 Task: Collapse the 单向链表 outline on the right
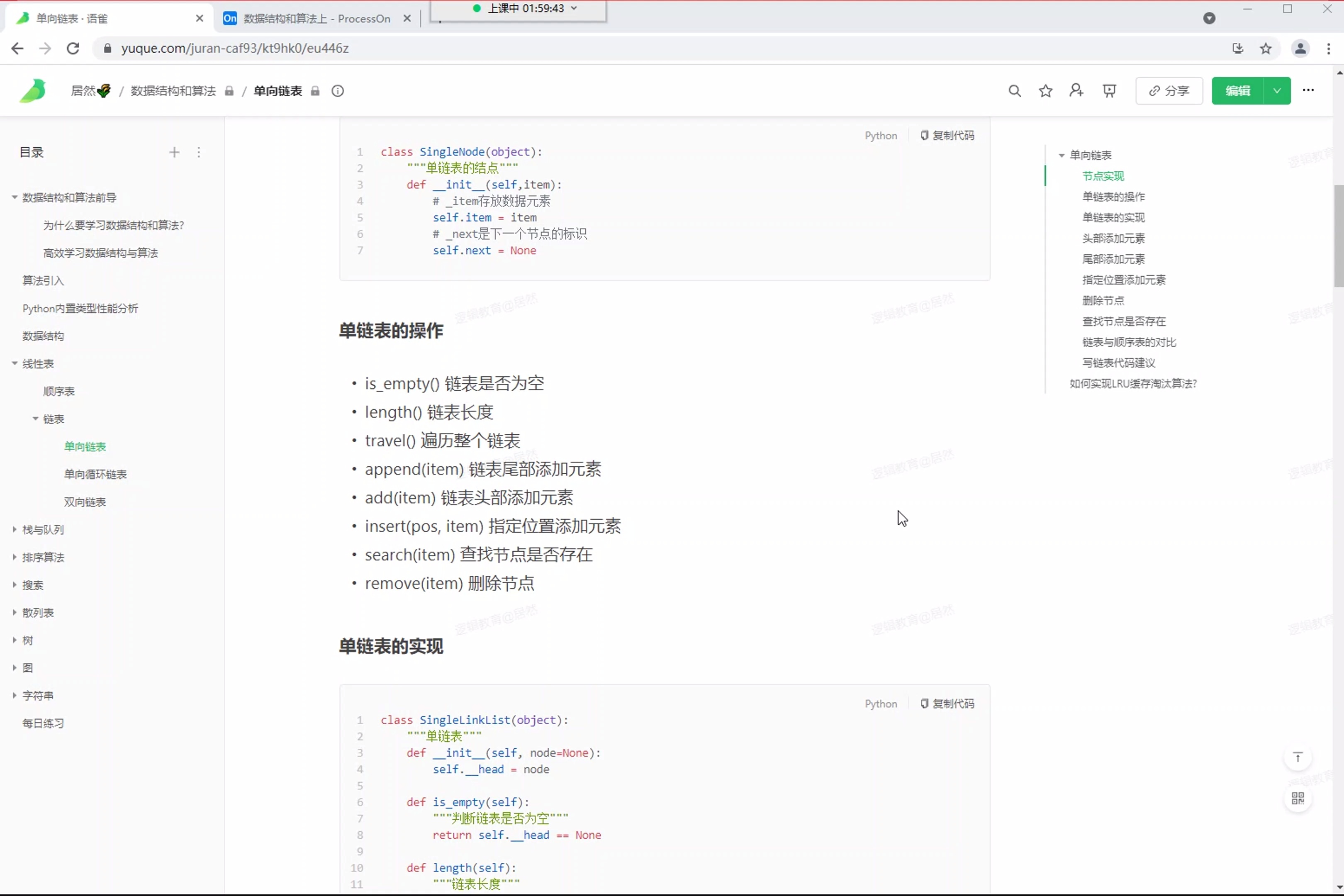point(1061,156)
